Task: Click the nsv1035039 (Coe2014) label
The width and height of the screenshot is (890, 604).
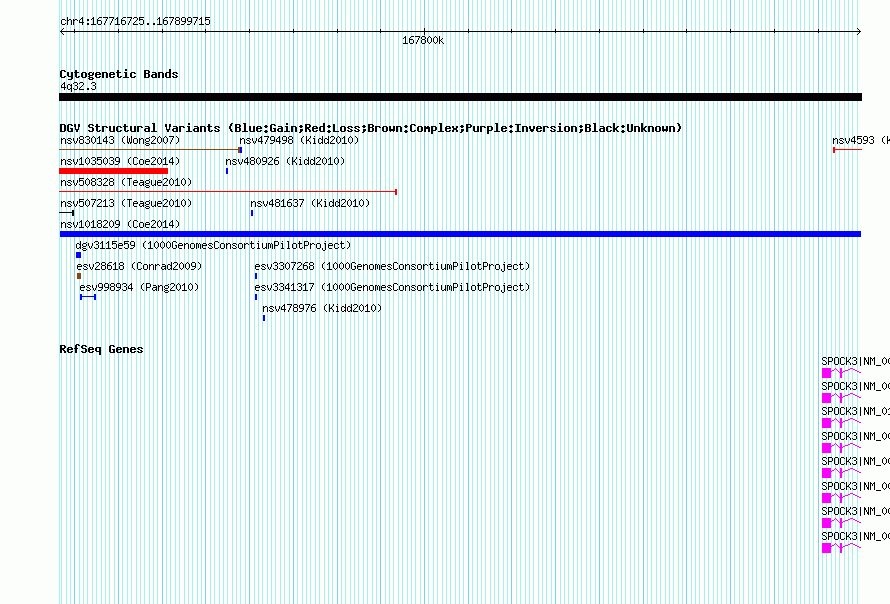Action: pos(120,161)
